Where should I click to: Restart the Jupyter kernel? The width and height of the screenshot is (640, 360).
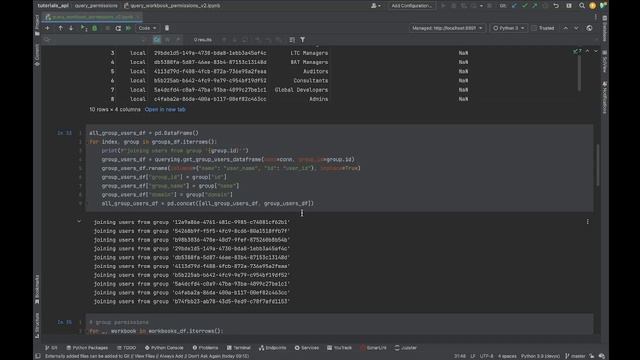(118, 28)
